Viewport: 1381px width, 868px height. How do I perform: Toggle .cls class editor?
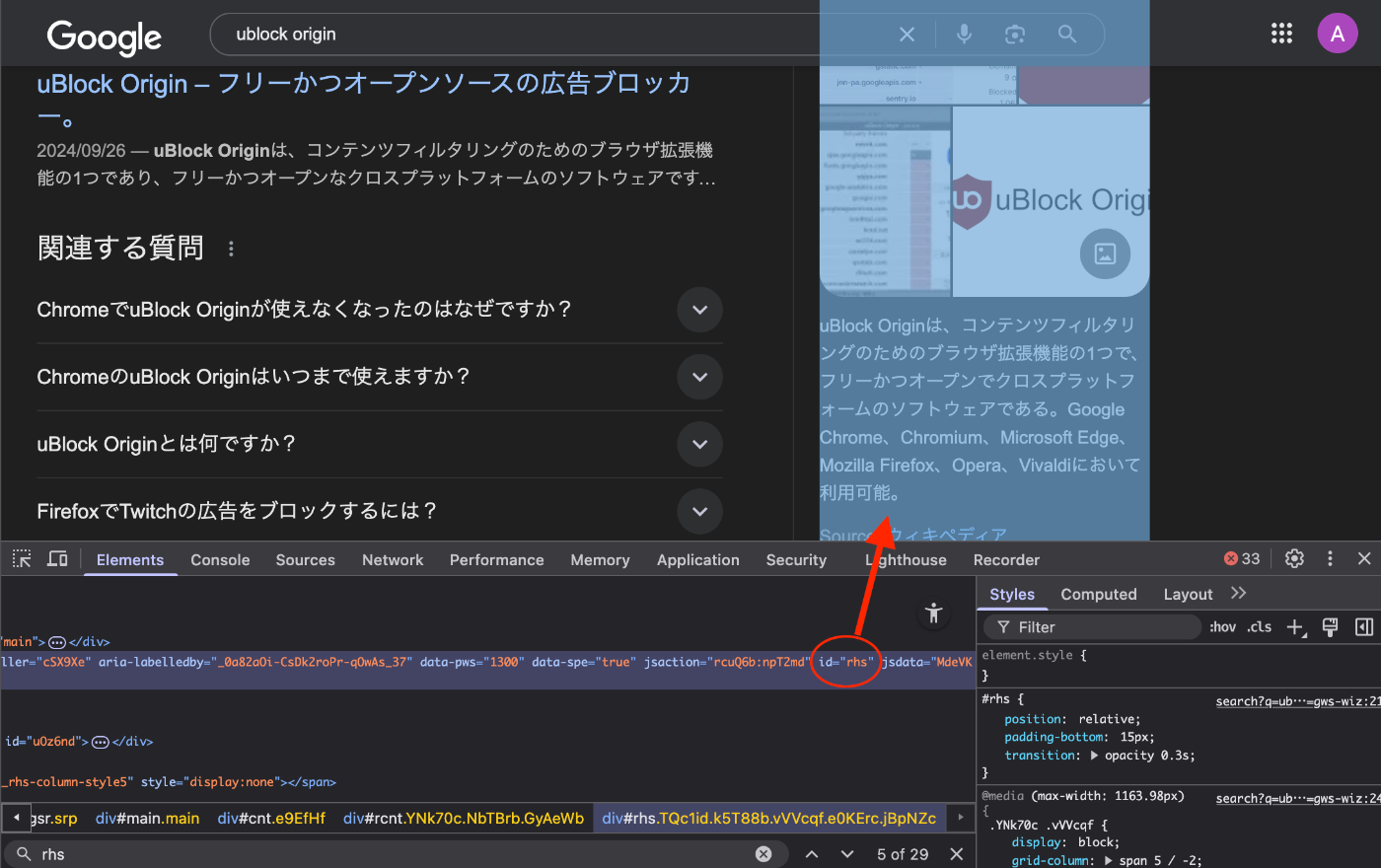tap(1260, 627)
